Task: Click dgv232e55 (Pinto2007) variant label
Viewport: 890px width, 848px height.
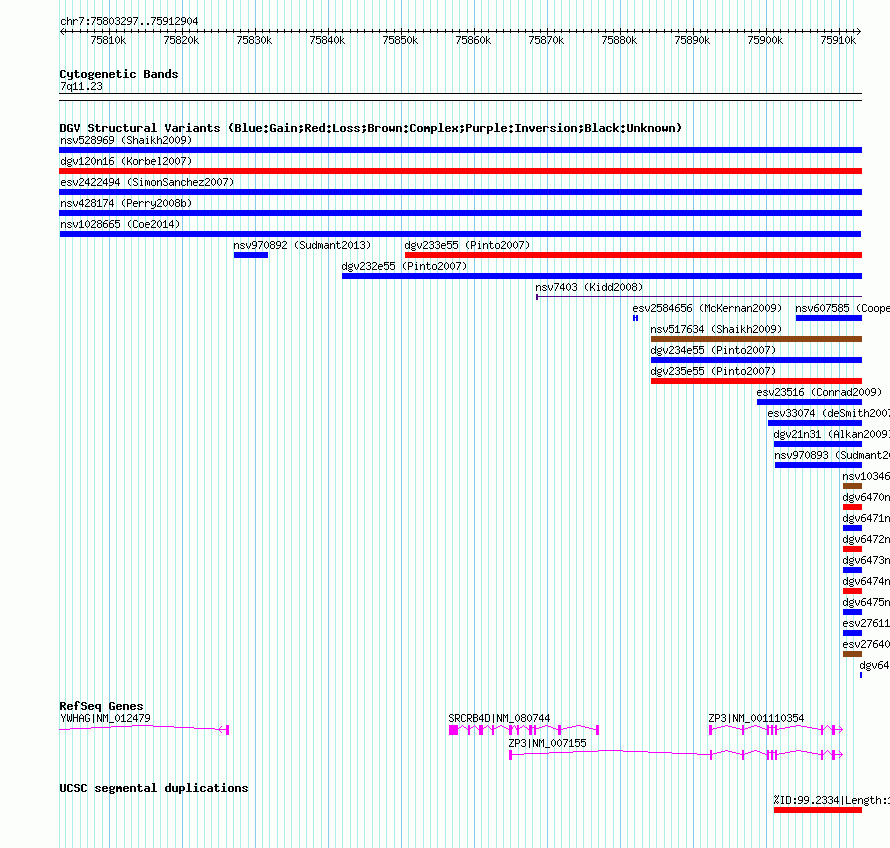Action: [x=404, y=266]
